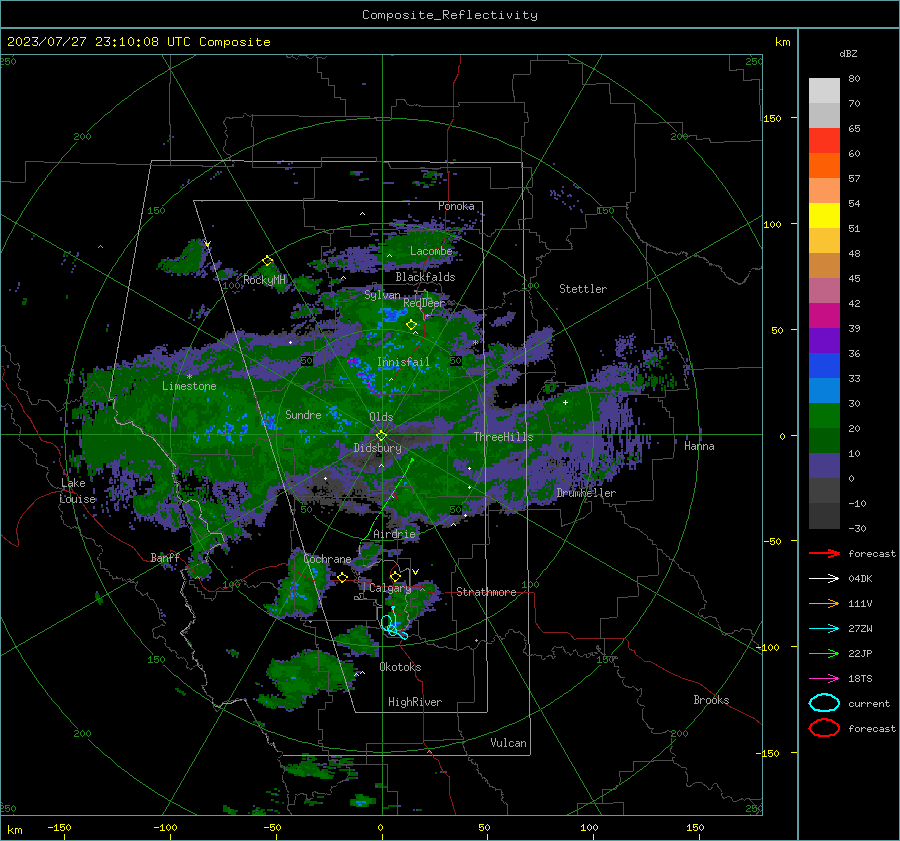The height and width of the screenshot is (841, 900).
Task: Click the Didsbury town label
Action: coord(378,448)
